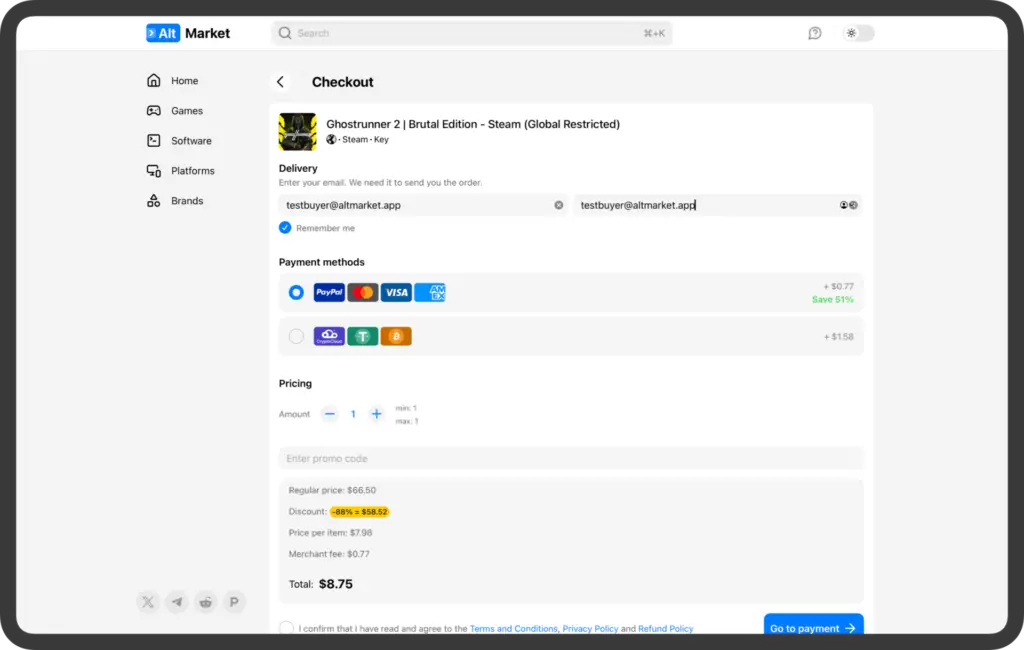1024x650 pixels.
Task: Open the P social icon in the sidebar
Action: [x=234, y=602]
